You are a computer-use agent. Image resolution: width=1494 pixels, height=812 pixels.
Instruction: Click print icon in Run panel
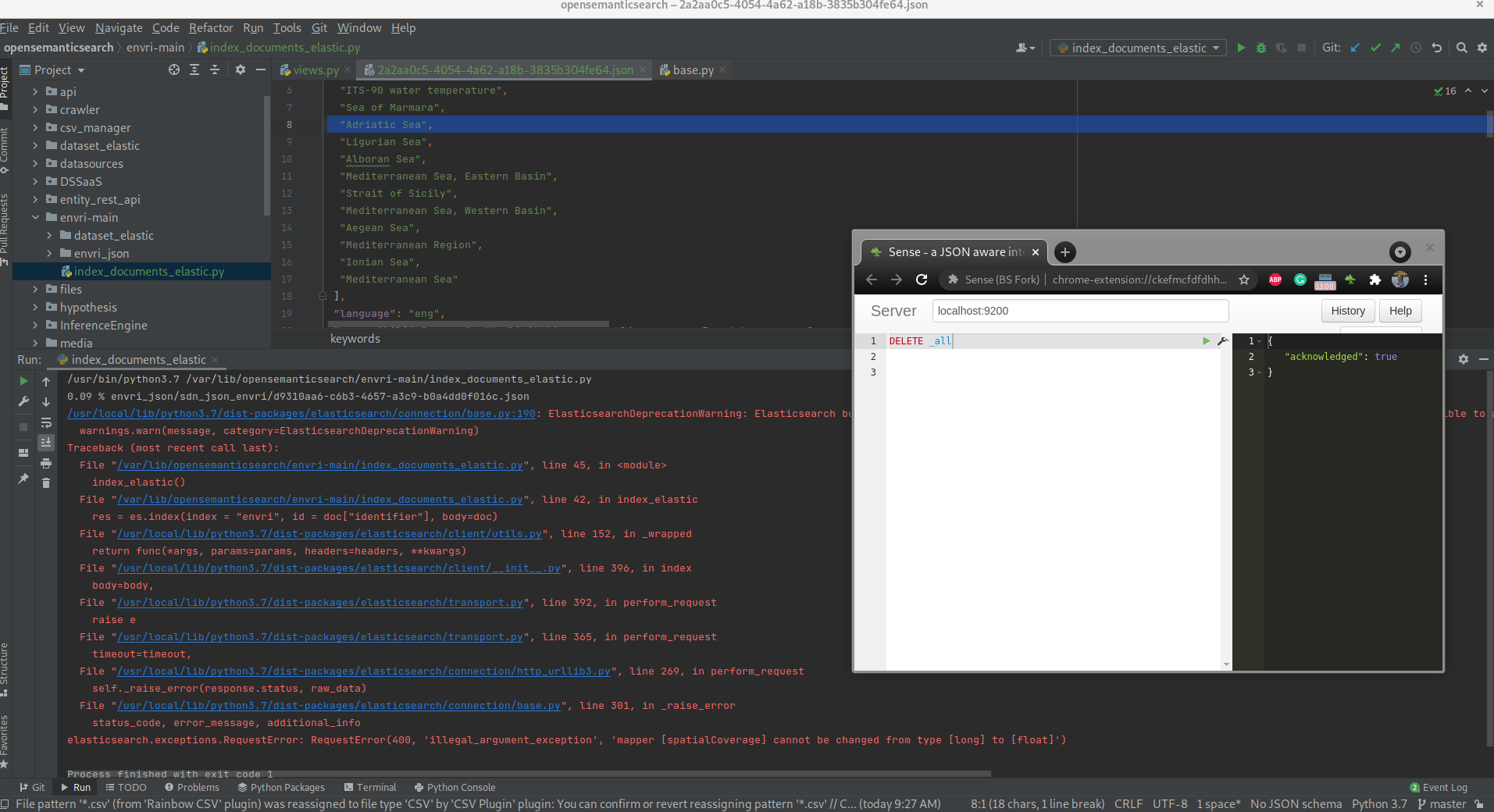[x=46, y=464]
